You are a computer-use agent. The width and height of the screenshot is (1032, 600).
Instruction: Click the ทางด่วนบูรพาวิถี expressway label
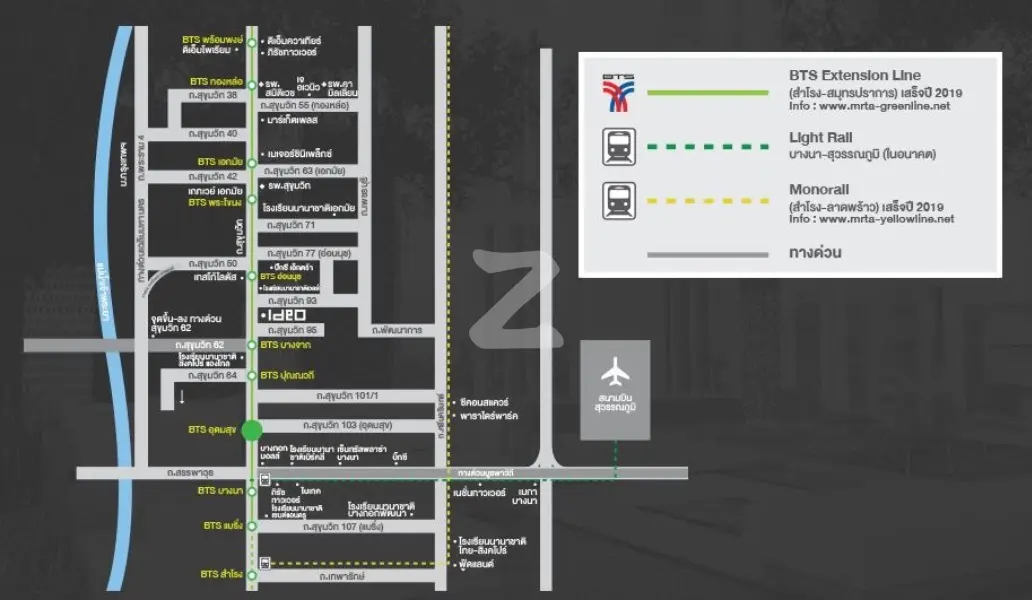click(x=486, y=473)
